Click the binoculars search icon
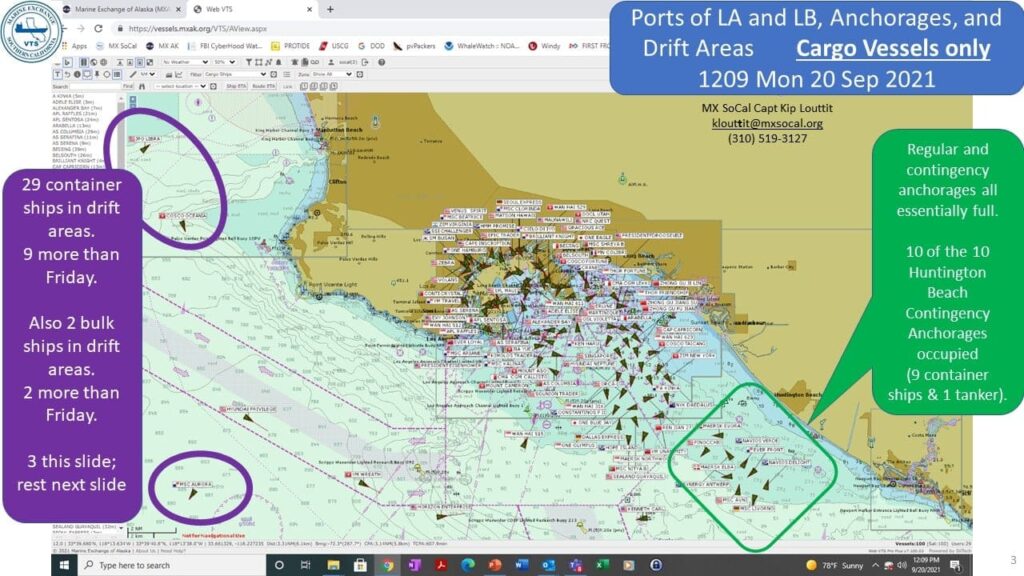Viewport: 1024px width, 576px height. pos(142,86)
